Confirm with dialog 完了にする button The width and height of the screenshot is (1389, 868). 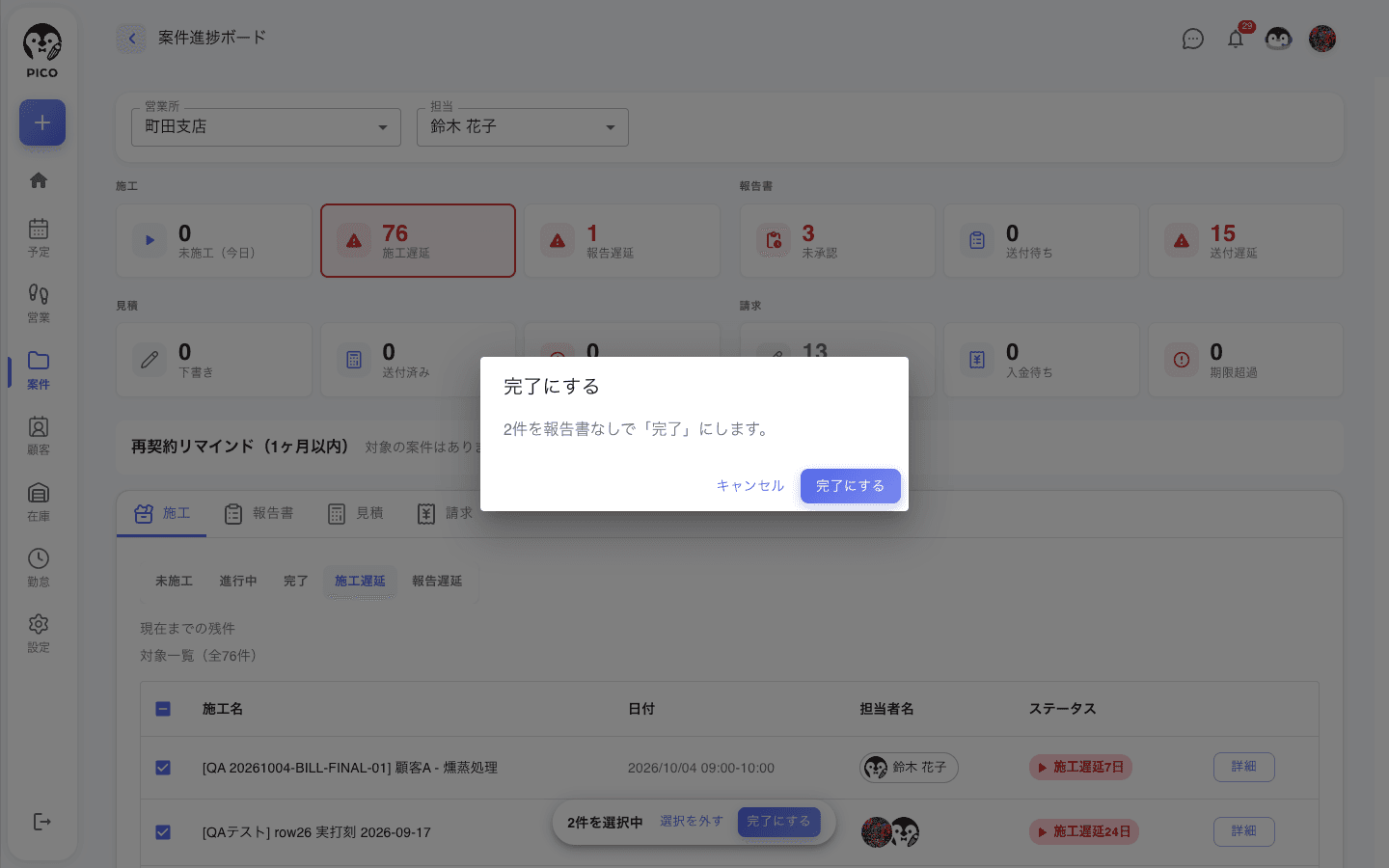pyautogui.click(x=851, y=486)
